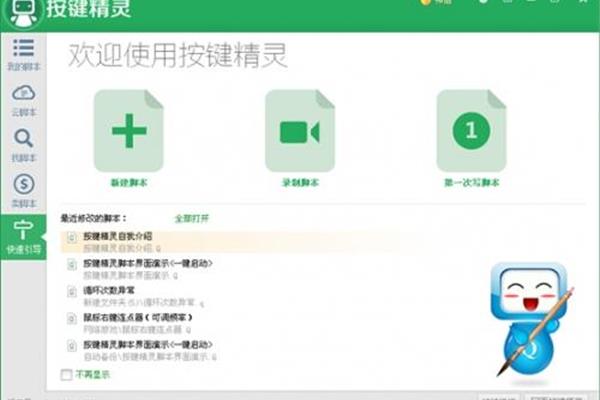
Task: Click the magnifier after 网络脚本 path
Action: tap(188, 330)
